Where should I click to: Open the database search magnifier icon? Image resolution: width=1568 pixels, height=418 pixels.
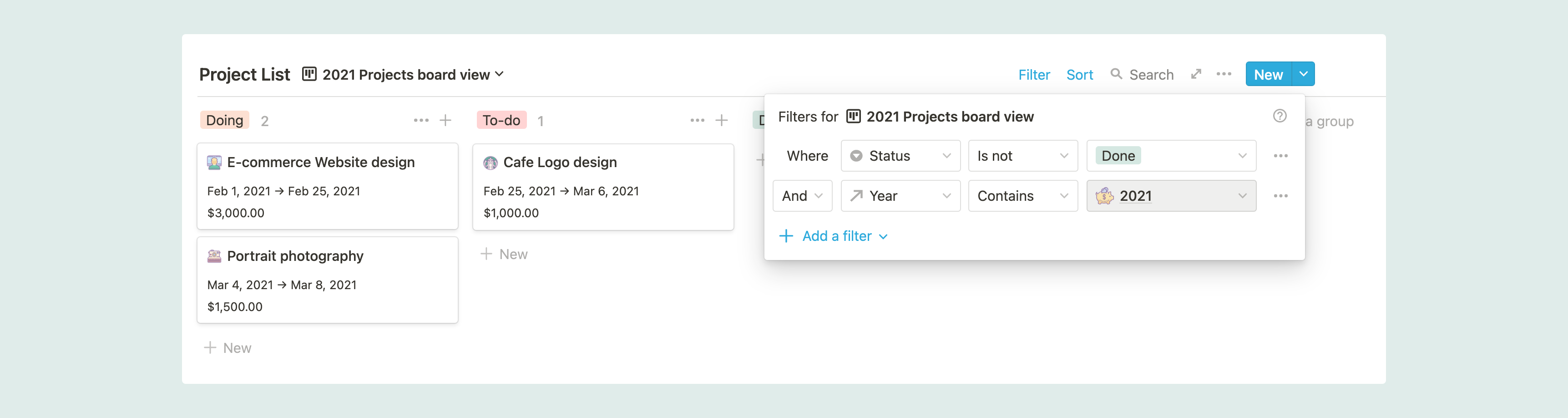1116,74
